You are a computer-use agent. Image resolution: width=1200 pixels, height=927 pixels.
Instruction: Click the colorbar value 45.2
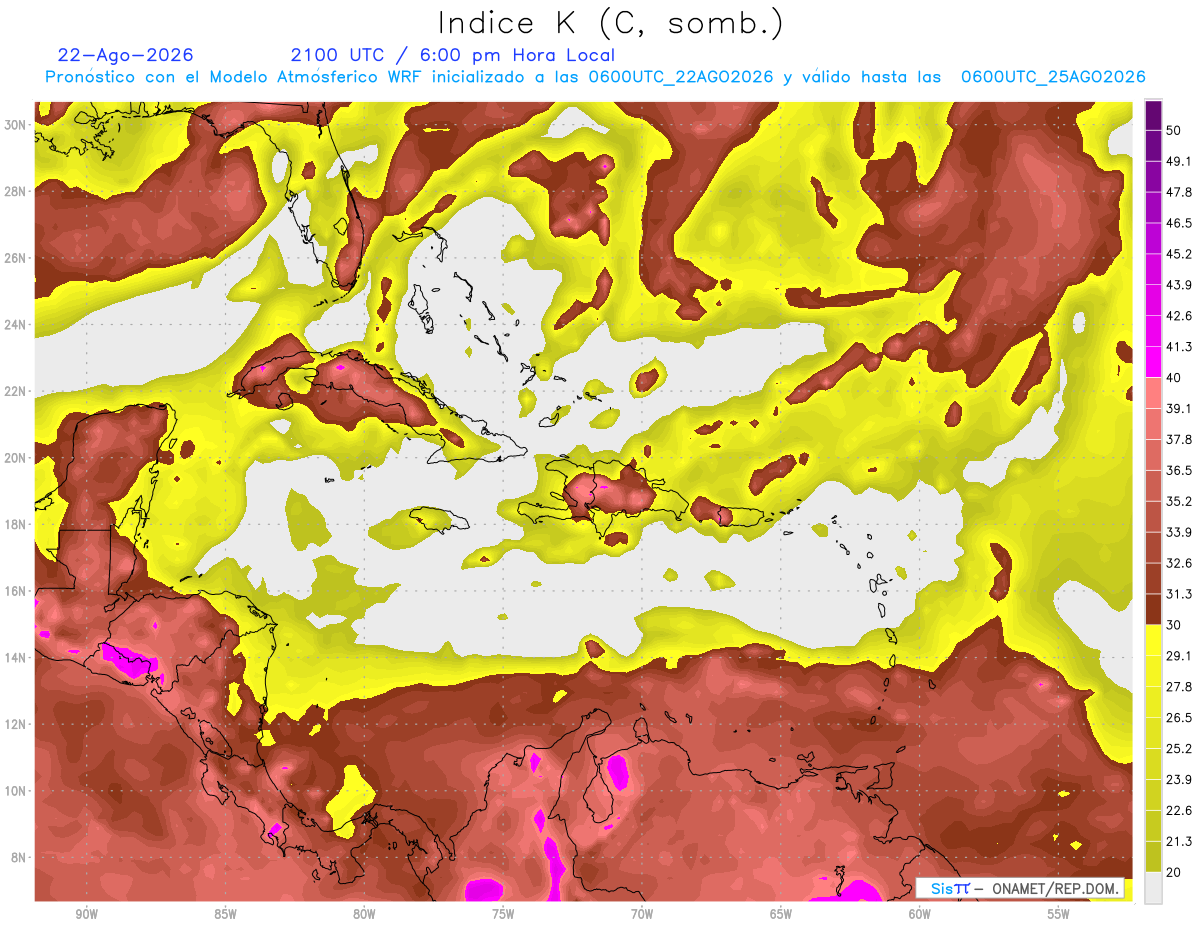point(1179,254)
